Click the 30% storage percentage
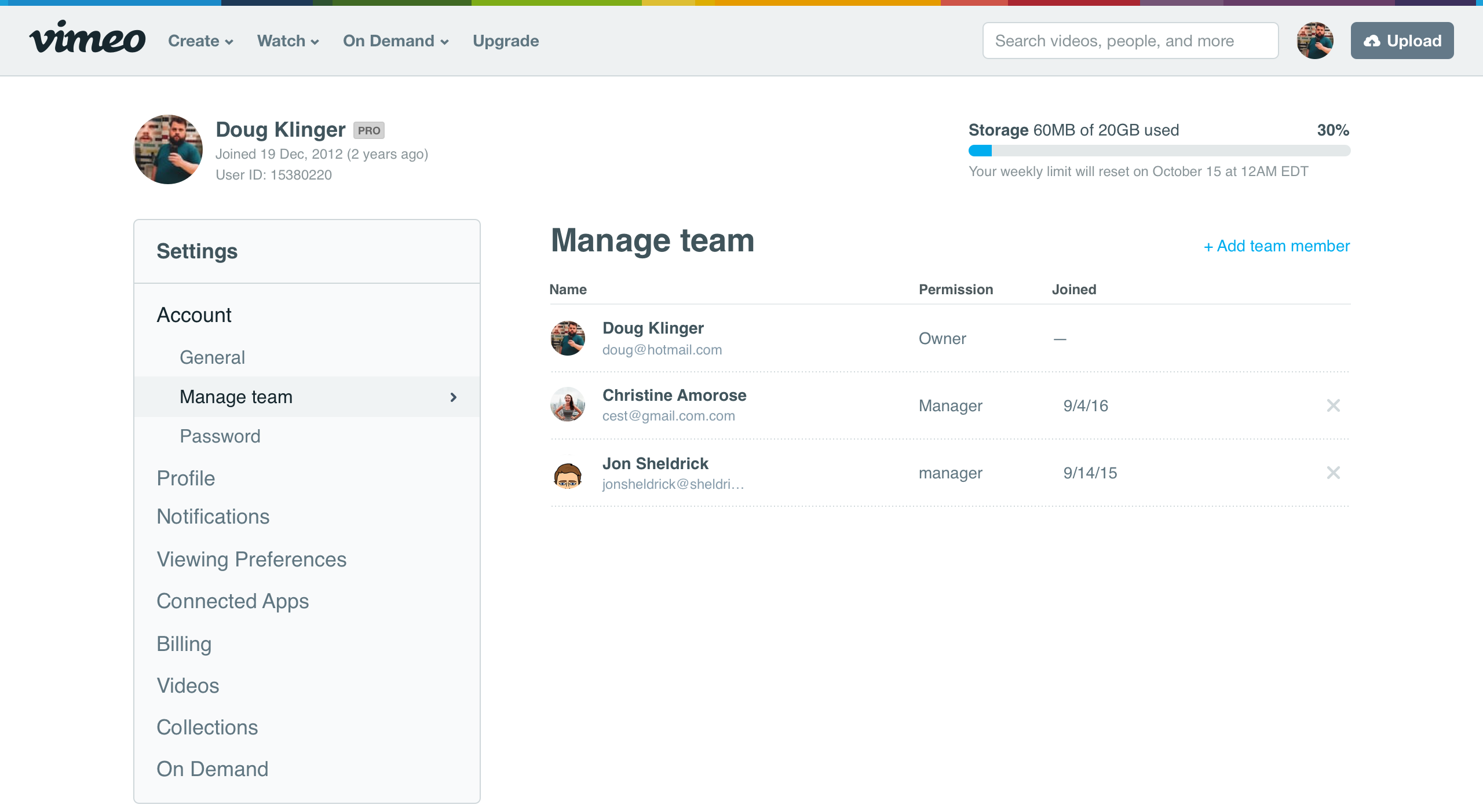The height and width of the screenshot is (812, 1483). click(1333, 130)
